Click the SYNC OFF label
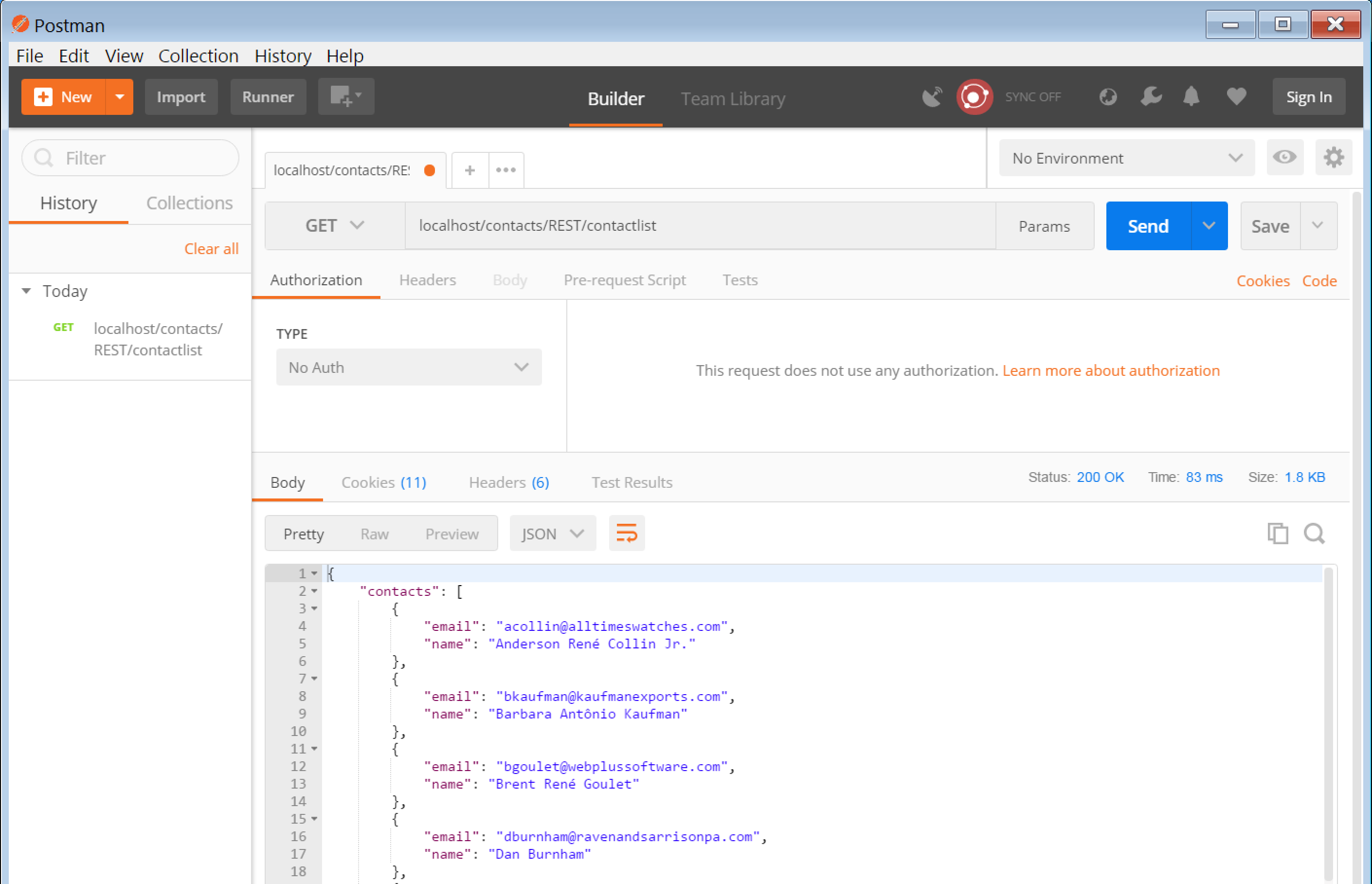Viewport: 1372px width, 884px height. coord(1032,97)
